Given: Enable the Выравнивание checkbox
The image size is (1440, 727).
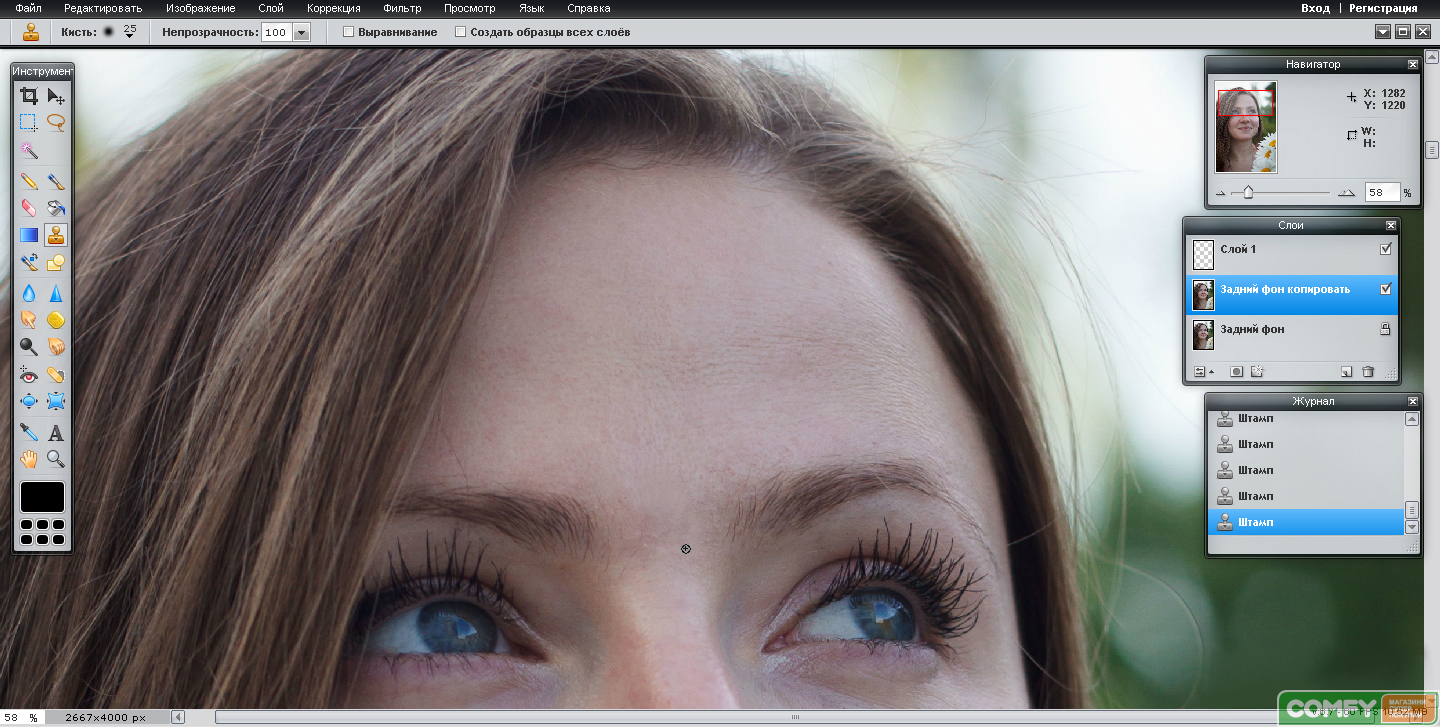Looking at the screenshot, I should (348, 32).
